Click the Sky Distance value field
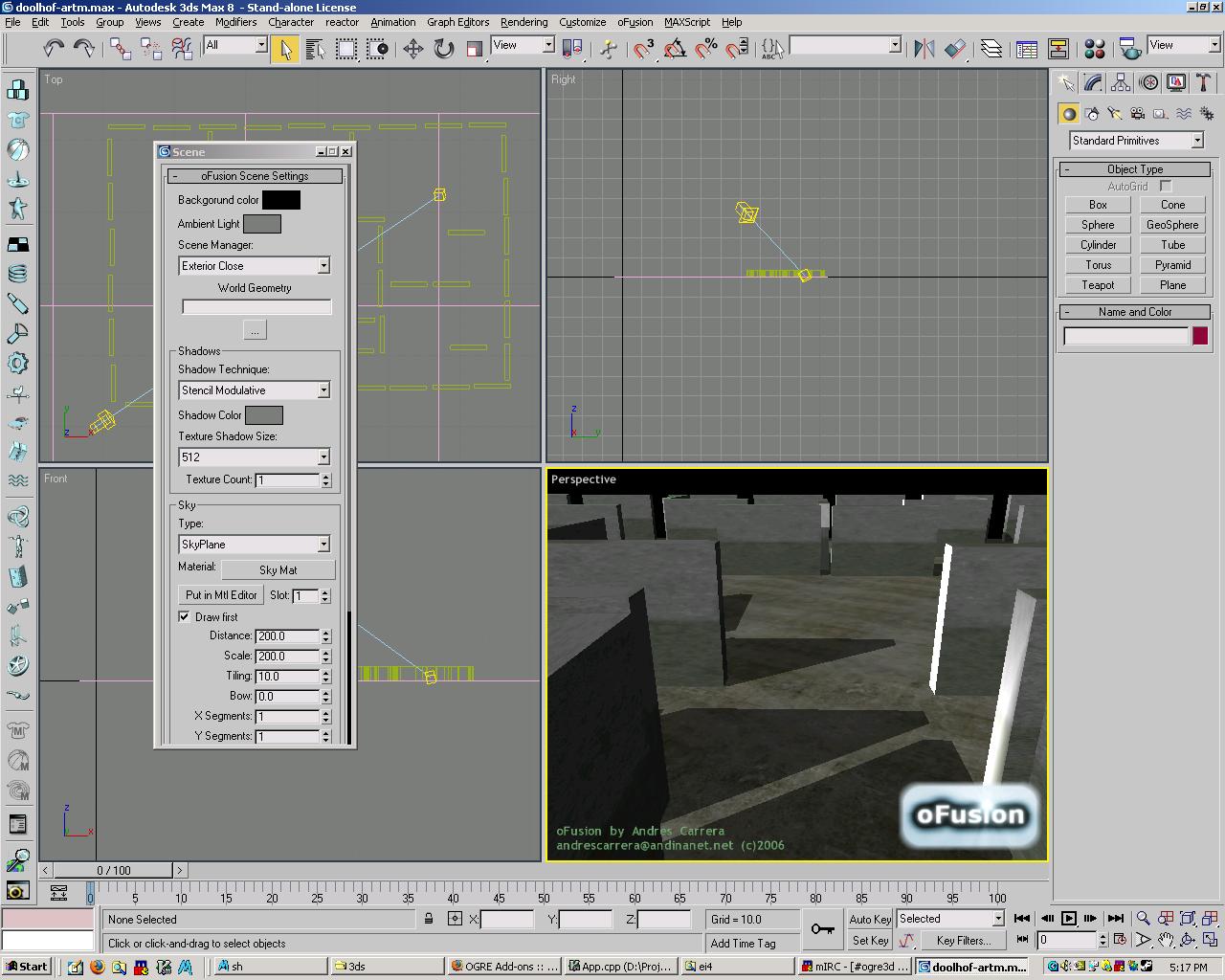1225x980 pixels. tap(287, 636)
